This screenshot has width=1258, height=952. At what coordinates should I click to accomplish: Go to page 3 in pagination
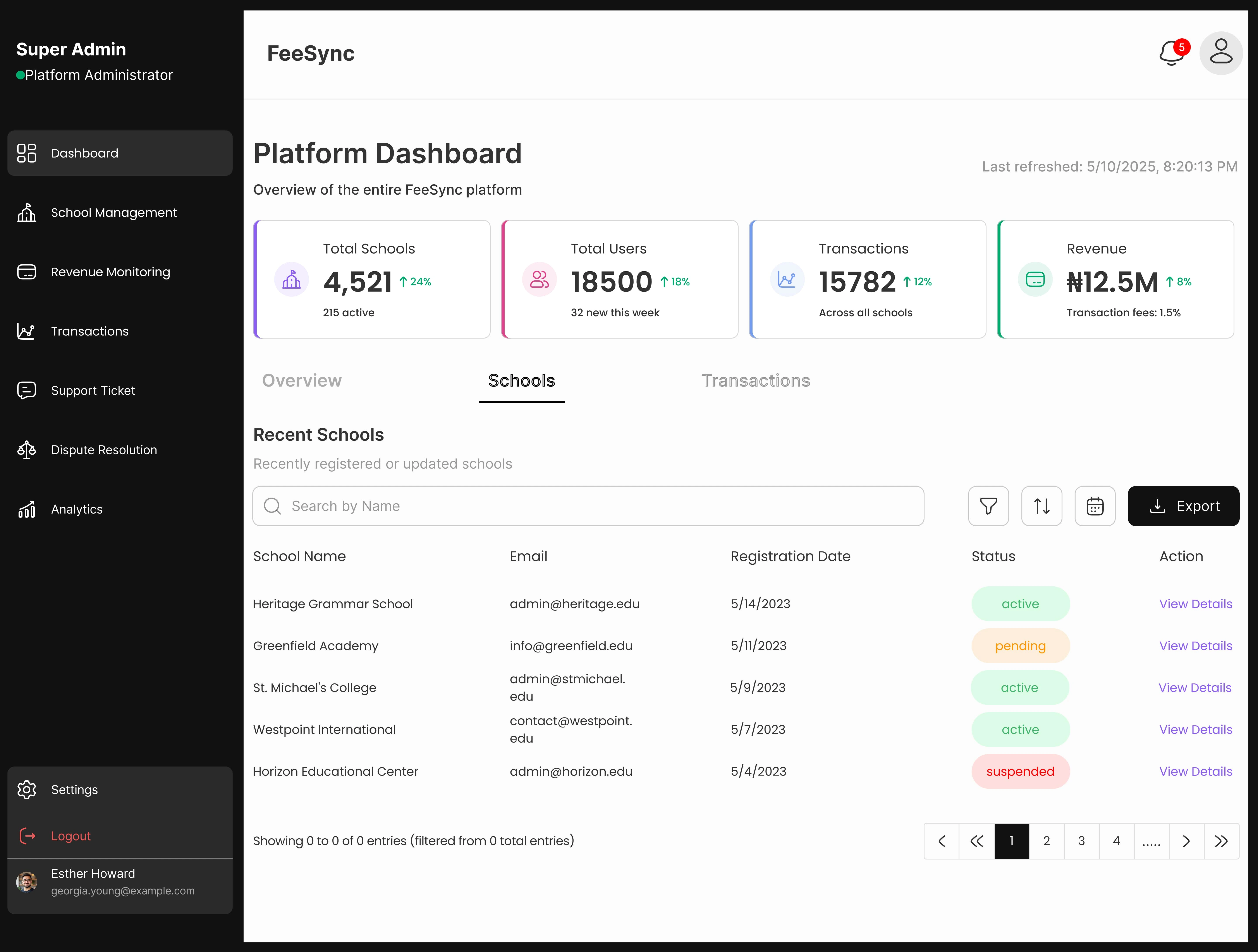click(x=1082, y=841)
